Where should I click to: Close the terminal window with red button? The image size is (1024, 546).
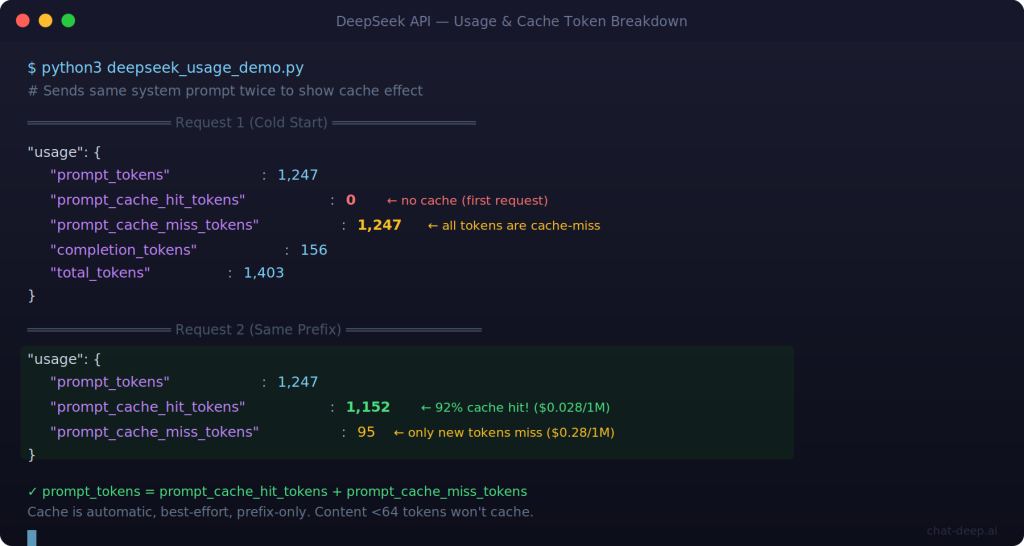[x=23, y=21]
